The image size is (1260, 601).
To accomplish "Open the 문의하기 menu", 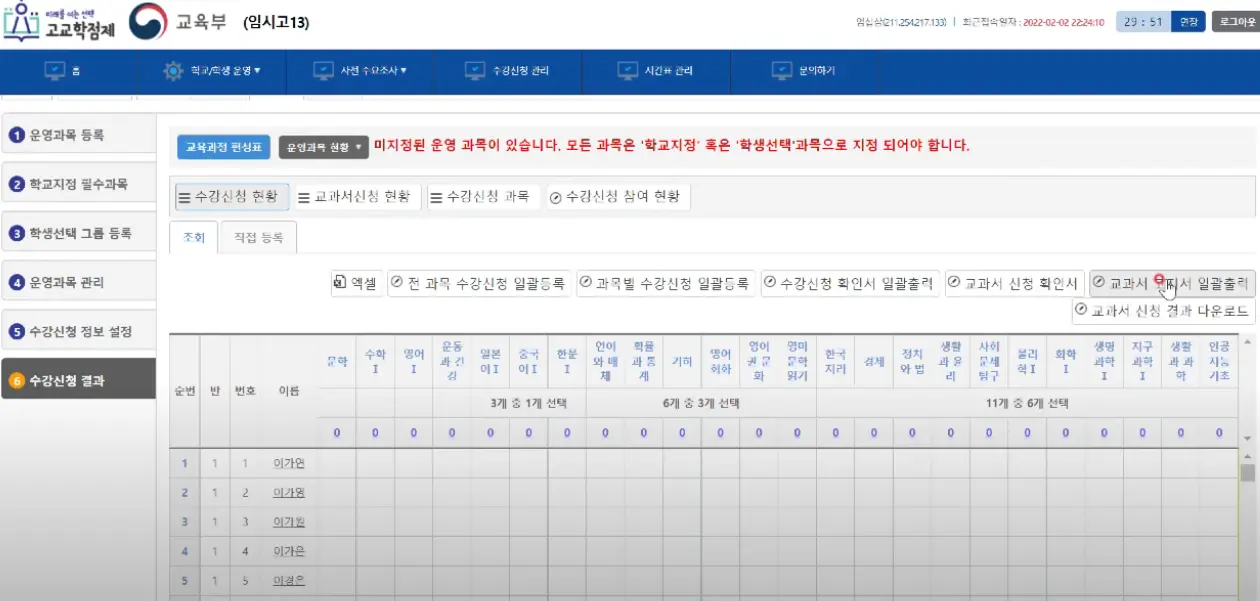I will (x=817, y=71).
